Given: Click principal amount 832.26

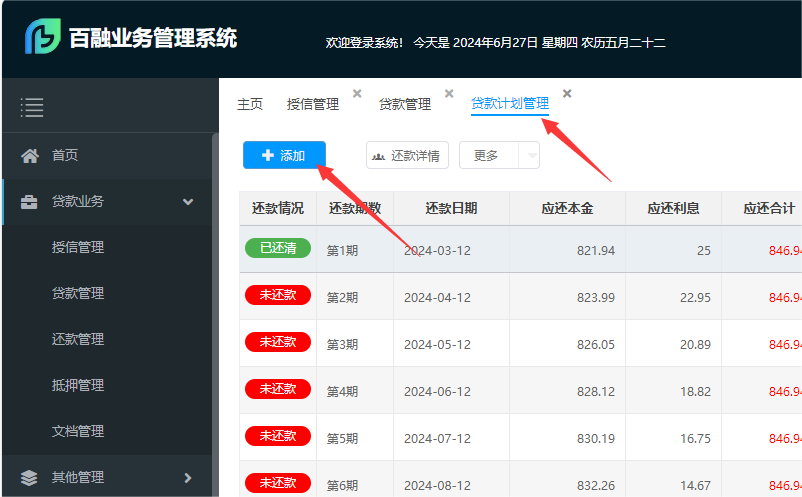Looking at the screenshot, I should (x=596, y=485).
